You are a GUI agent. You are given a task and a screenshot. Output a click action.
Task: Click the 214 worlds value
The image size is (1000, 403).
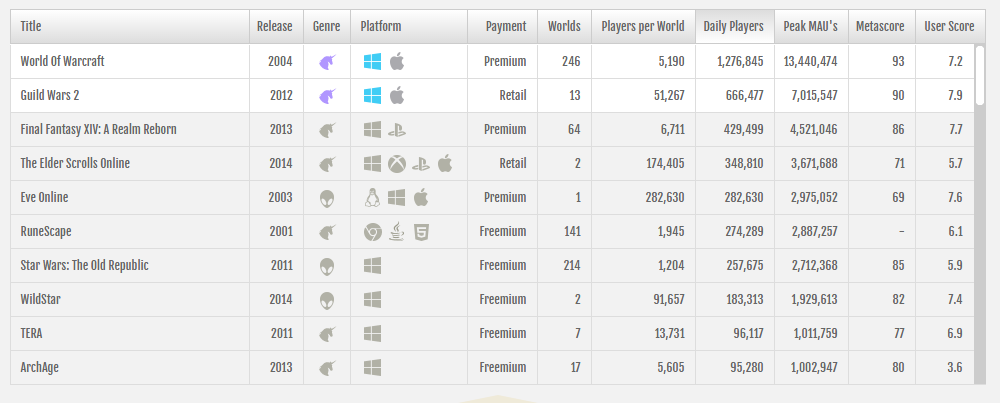571,265
